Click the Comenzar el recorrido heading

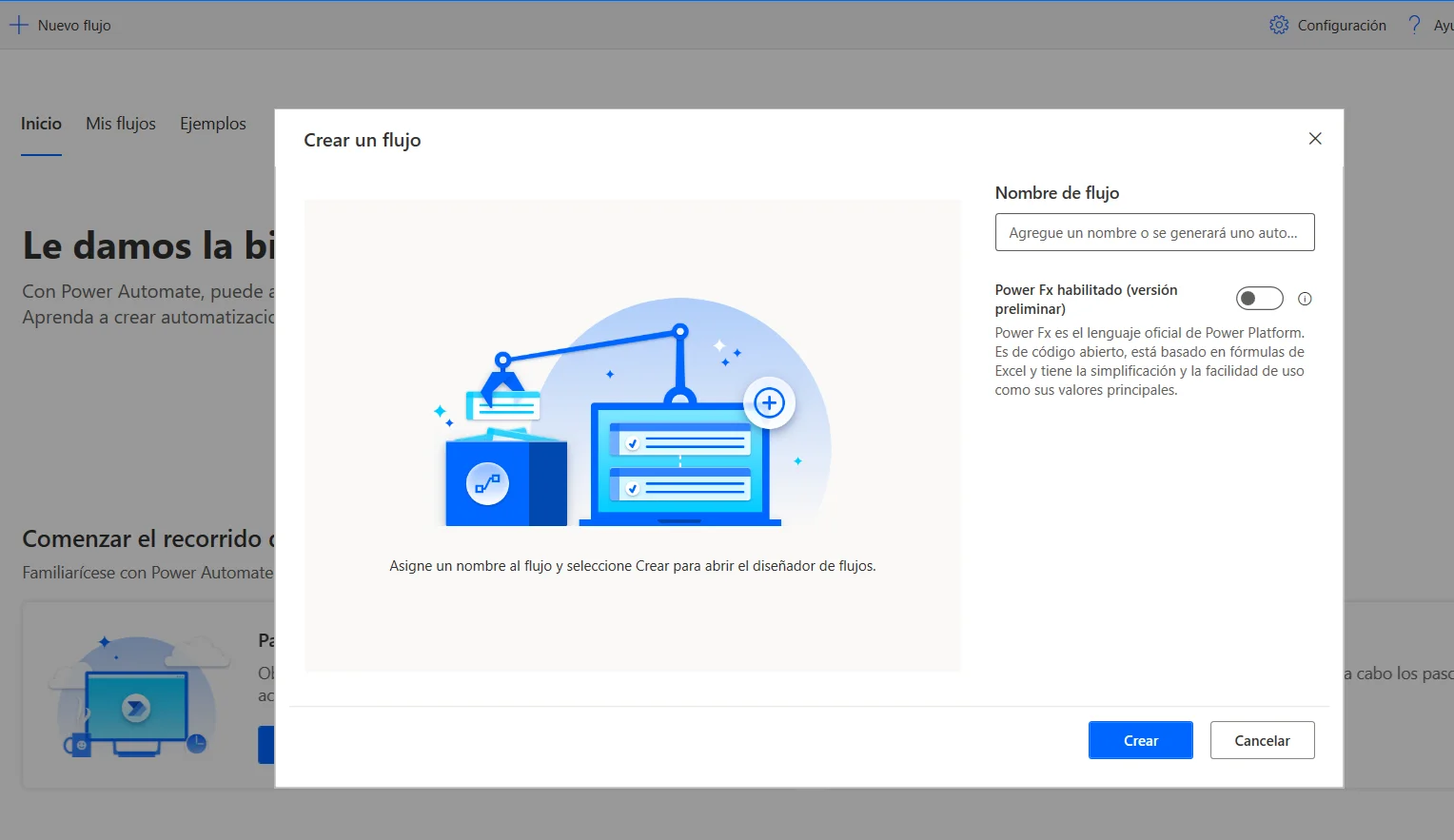[148, 538]
